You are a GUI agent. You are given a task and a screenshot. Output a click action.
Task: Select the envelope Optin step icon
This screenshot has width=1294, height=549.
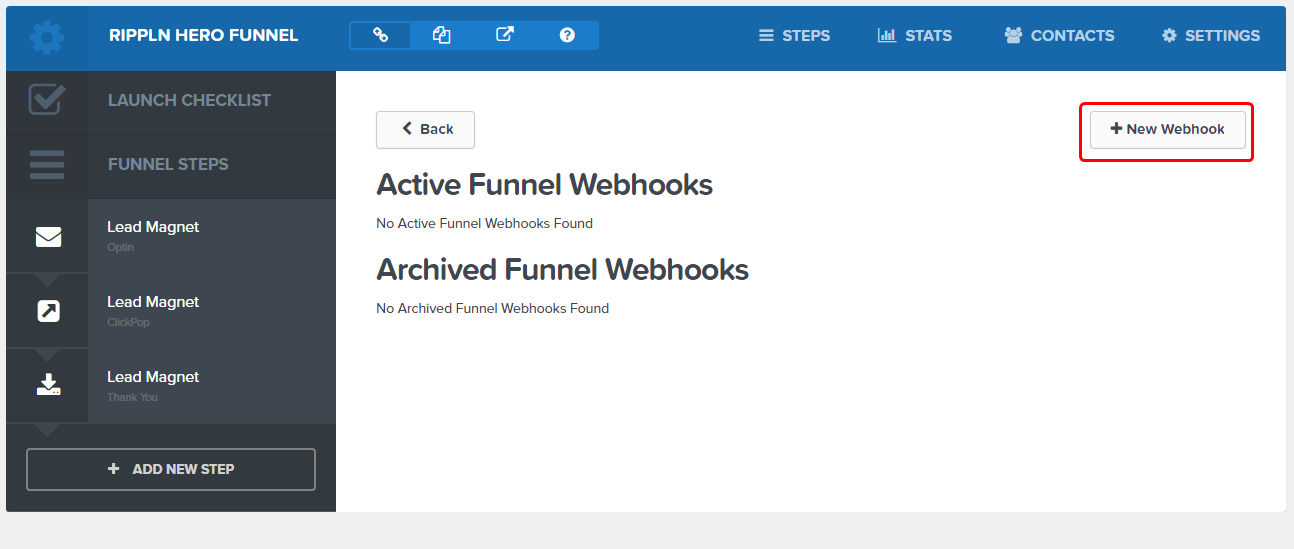48,237
